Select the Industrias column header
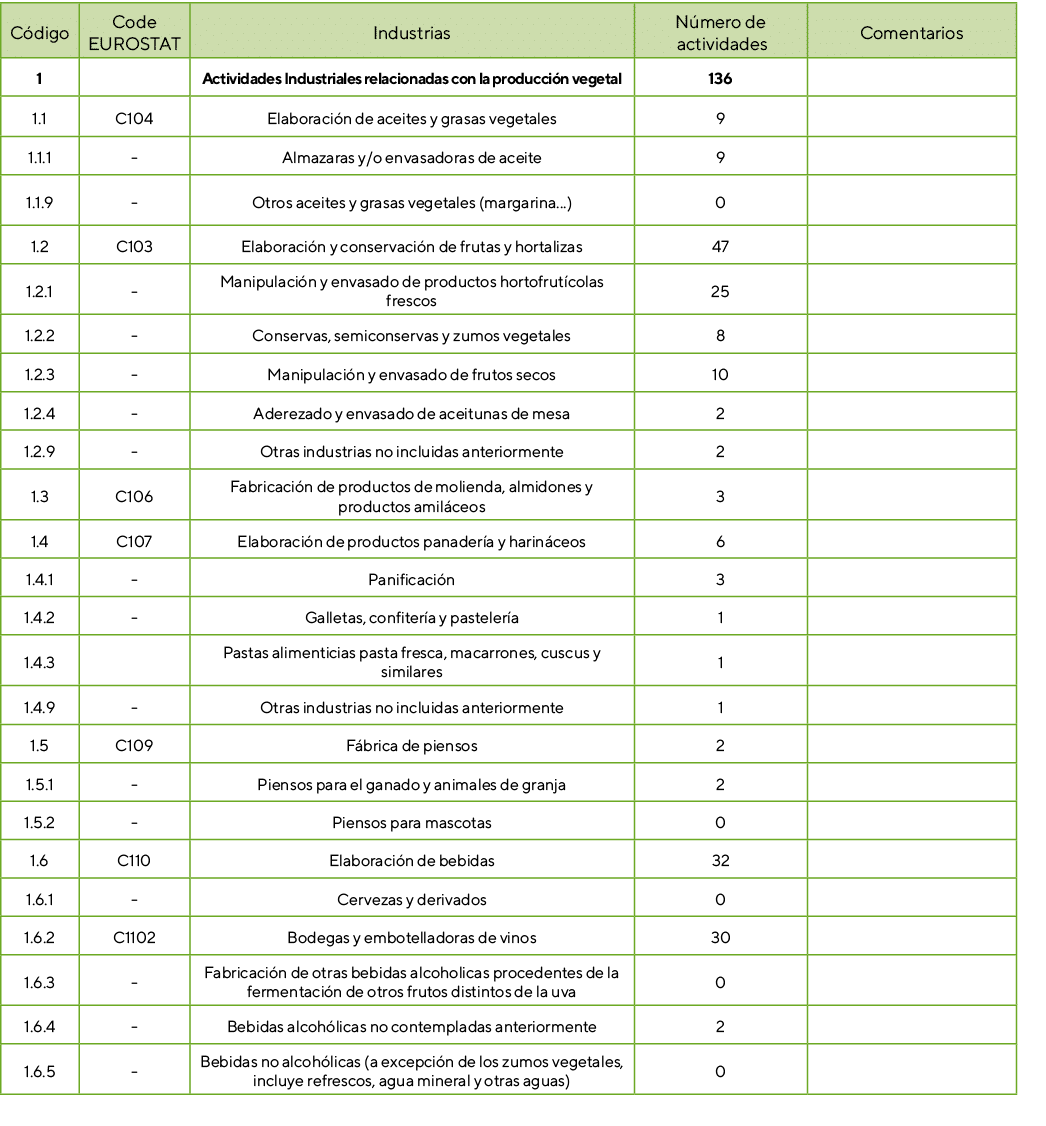This screenshot has width=1046, height=1126. click(411, 33)
